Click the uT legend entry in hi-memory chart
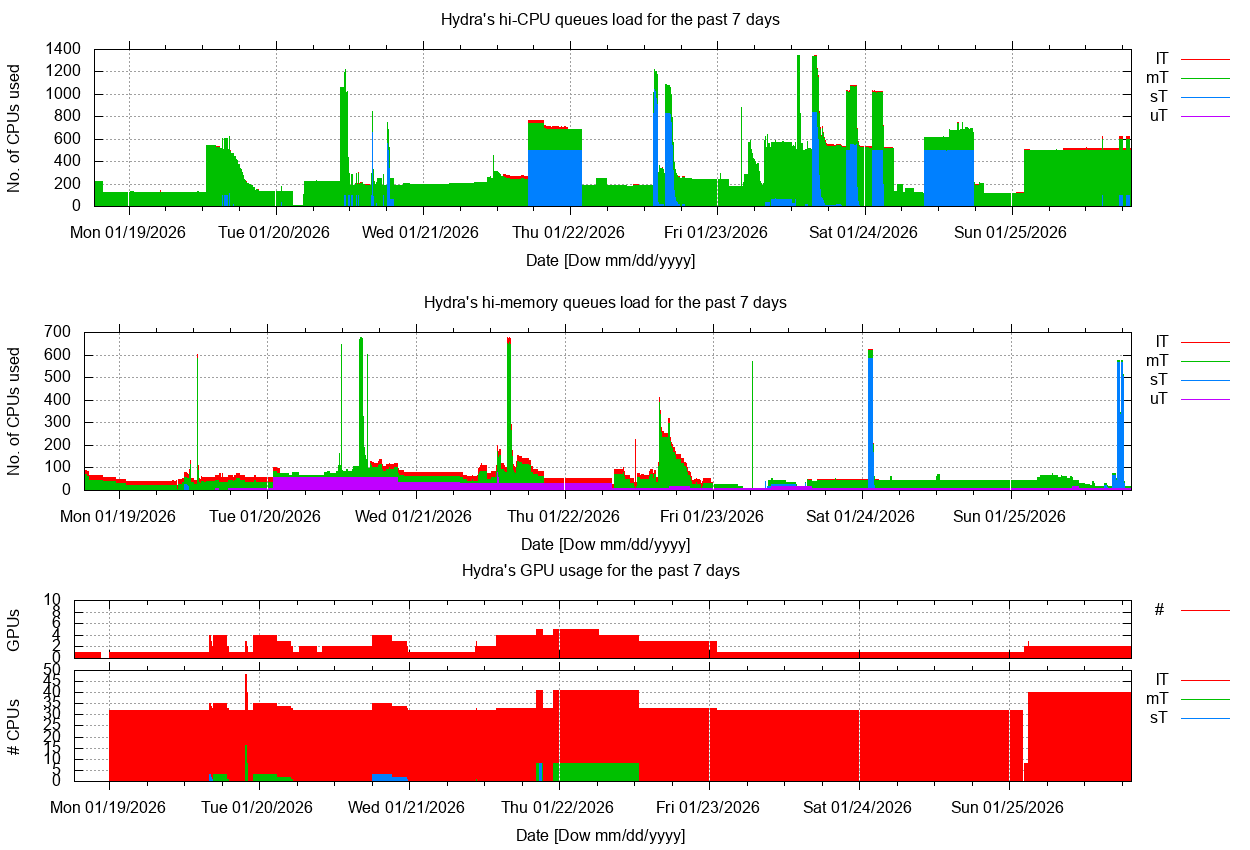Viewport: 1250px width, 850px height. coord(1158,399)
